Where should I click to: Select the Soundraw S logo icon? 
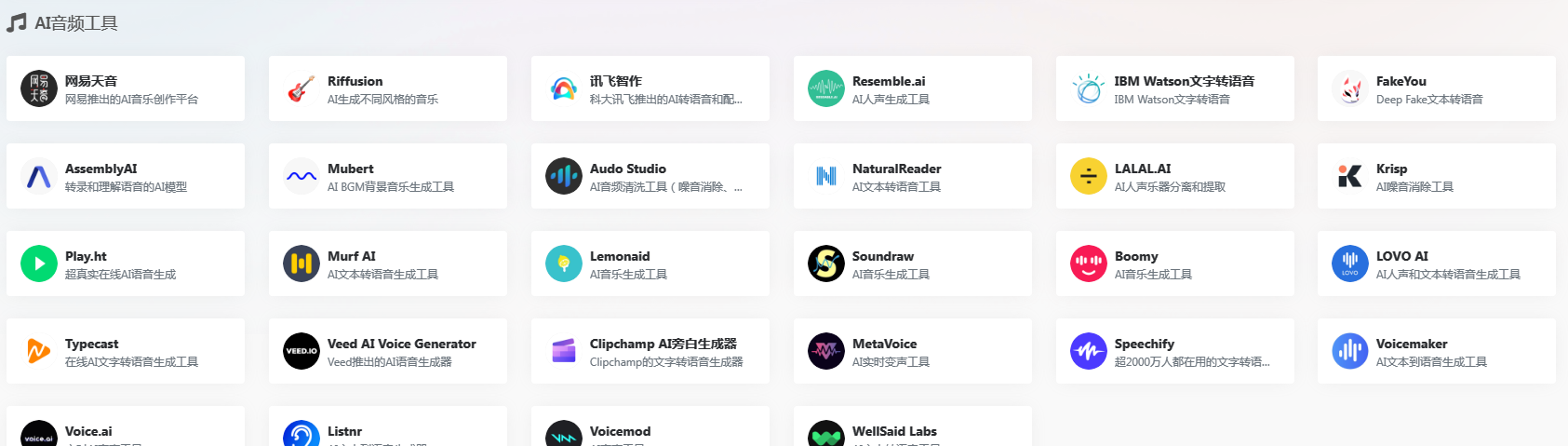[826, 264]
